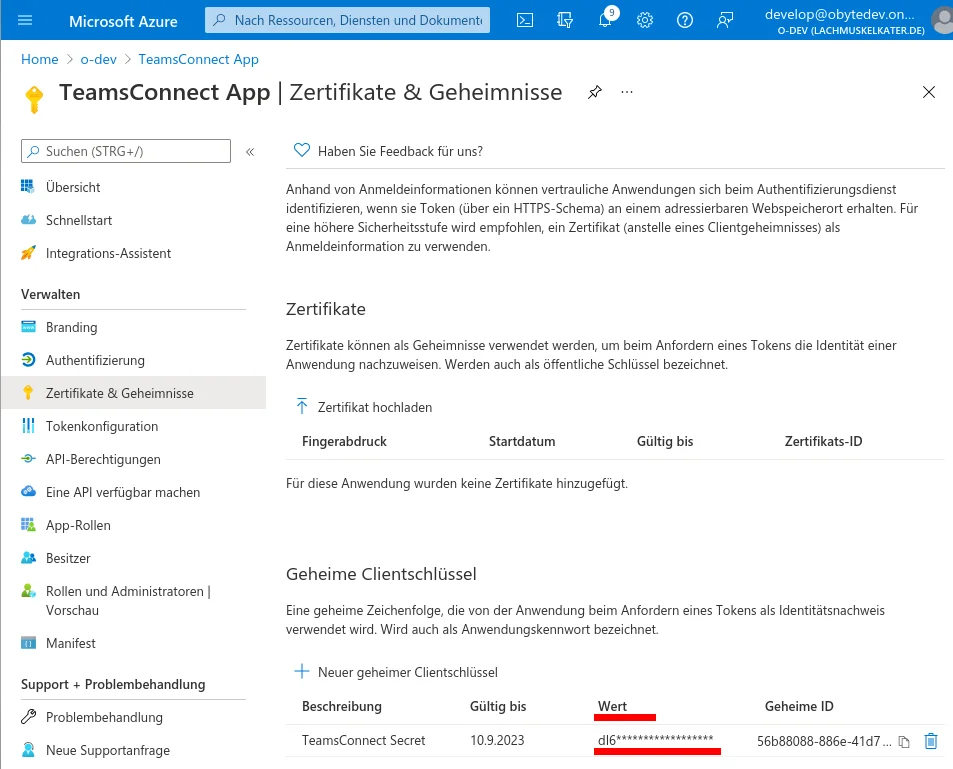Open the notifications bell icon
The image size is (953, 769).
[x=606, y=20]
